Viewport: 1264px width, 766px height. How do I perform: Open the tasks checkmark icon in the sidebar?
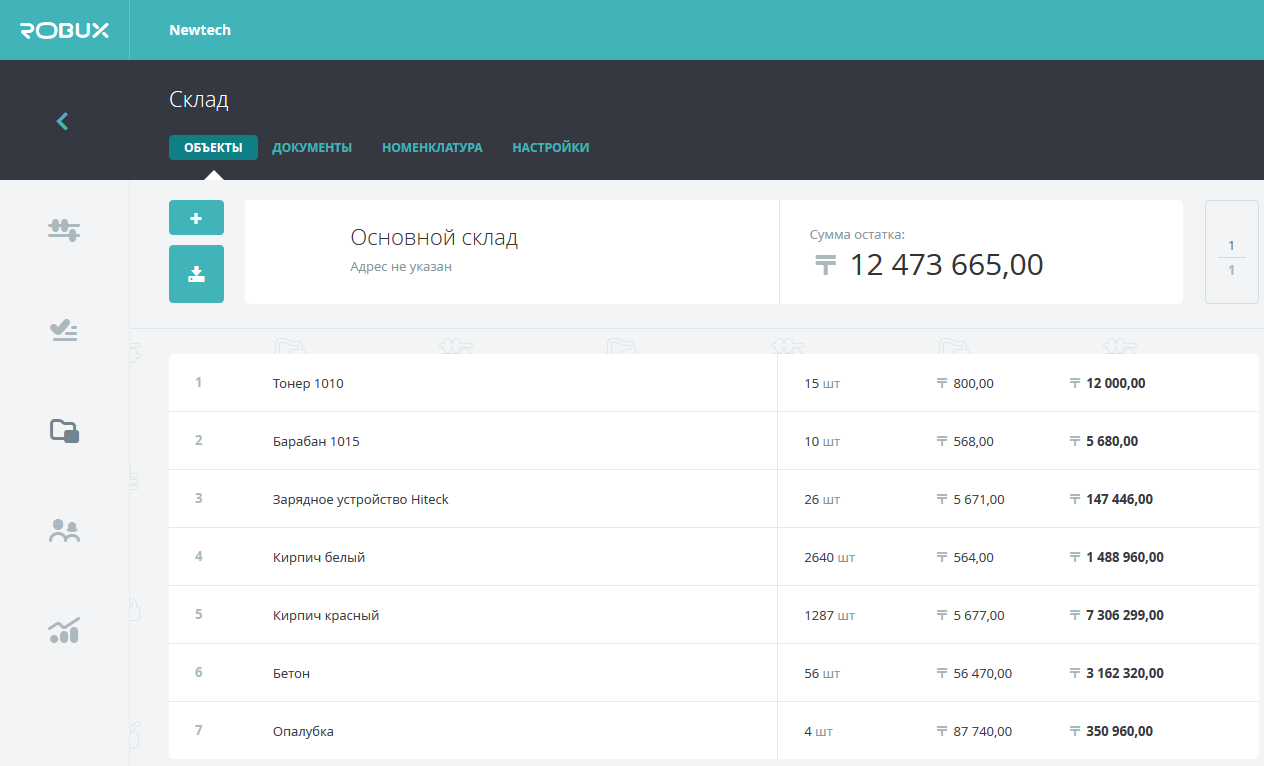pos(64,330)
